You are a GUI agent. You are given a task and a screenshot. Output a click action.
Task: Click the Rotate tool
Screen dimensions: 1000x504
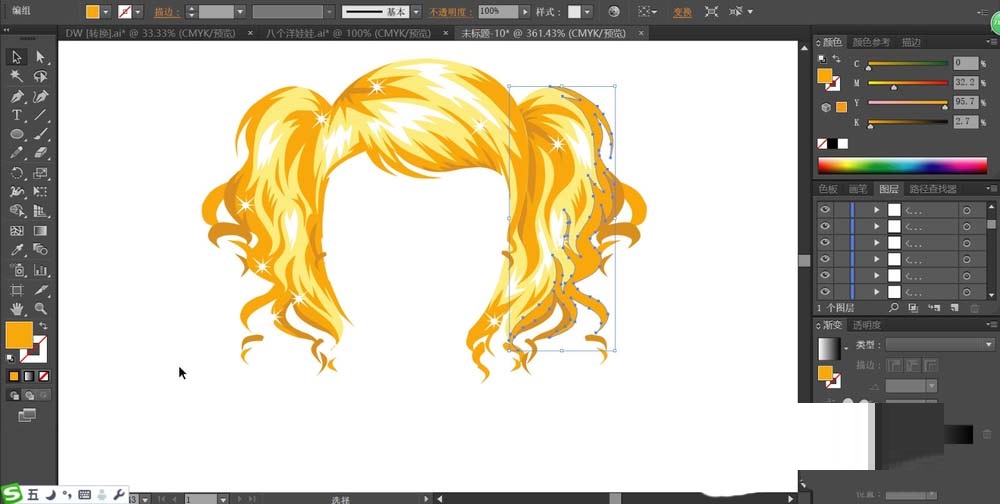(x=17, y=173)
